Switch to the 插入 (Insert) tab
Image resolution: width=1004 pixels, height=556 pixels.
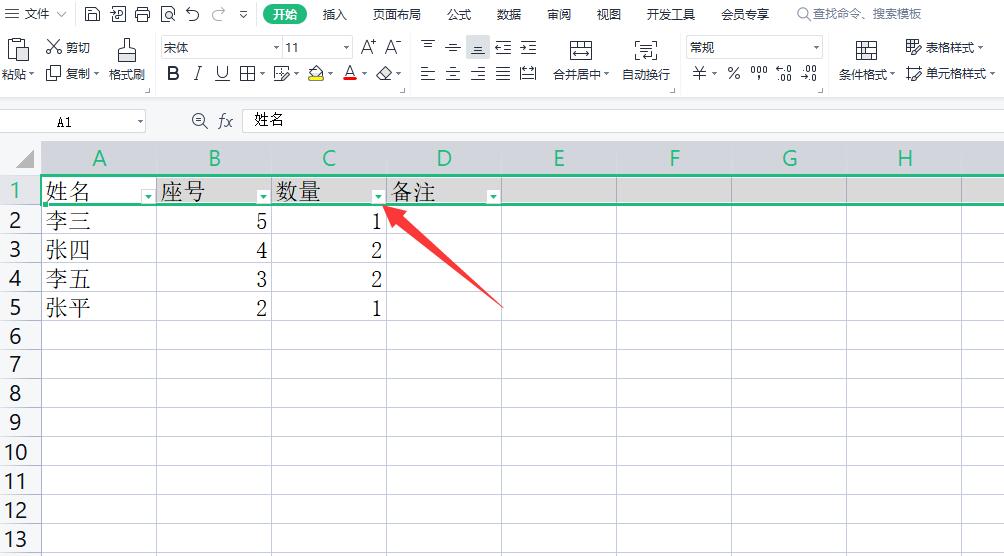tap(335, 14)
